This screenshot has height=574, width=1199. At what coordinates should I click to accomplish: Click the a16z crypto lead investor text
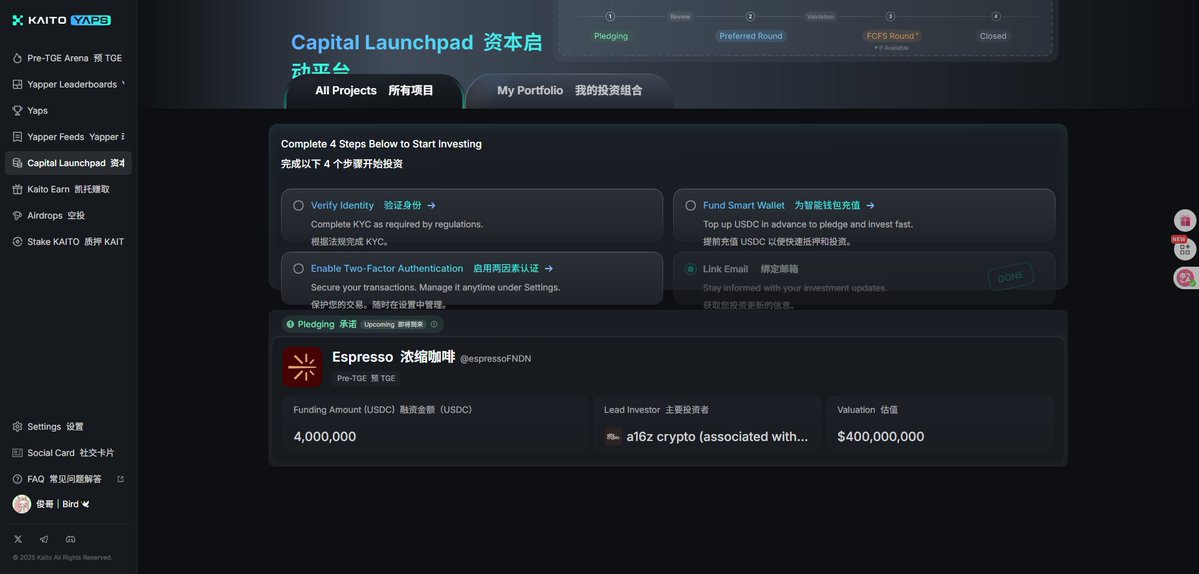[x=717, y=436]
